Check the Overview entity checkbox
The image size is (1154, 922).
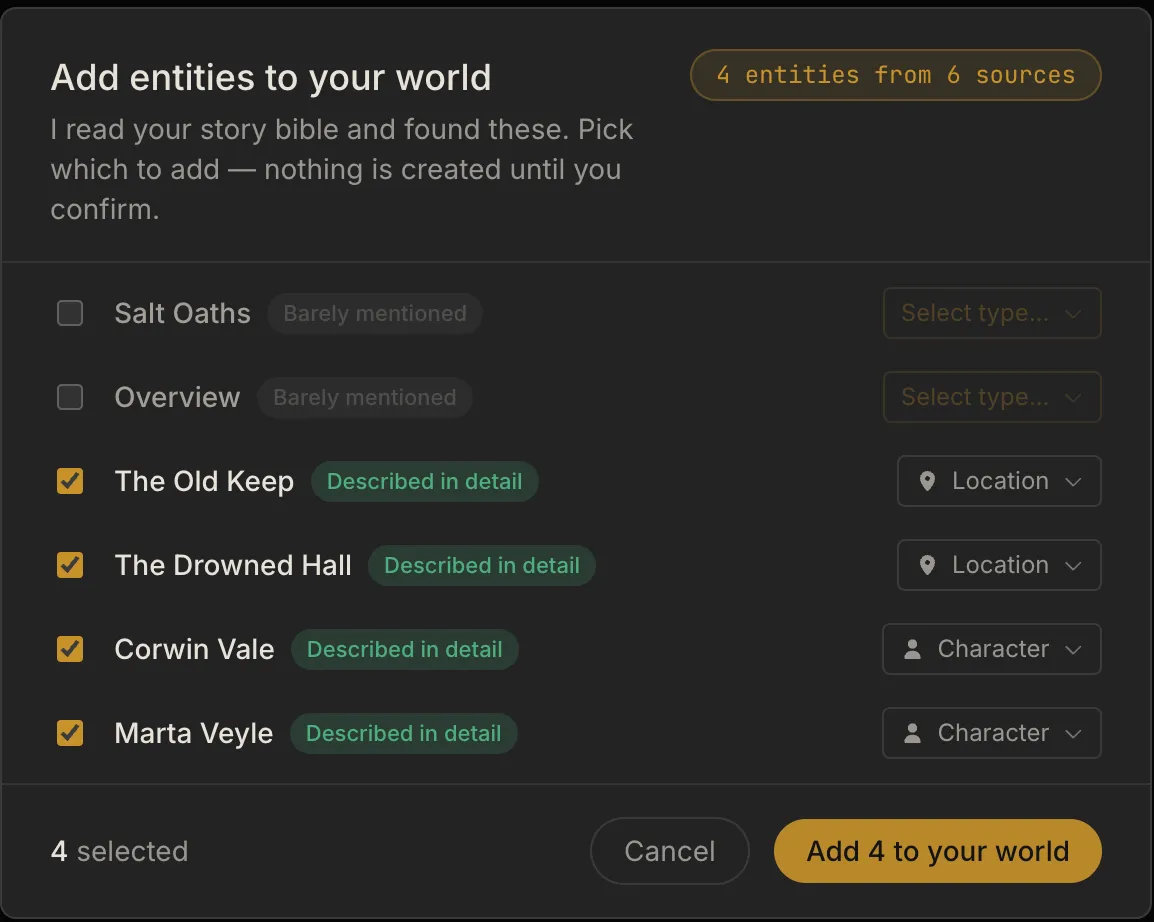tap(70, 397)
